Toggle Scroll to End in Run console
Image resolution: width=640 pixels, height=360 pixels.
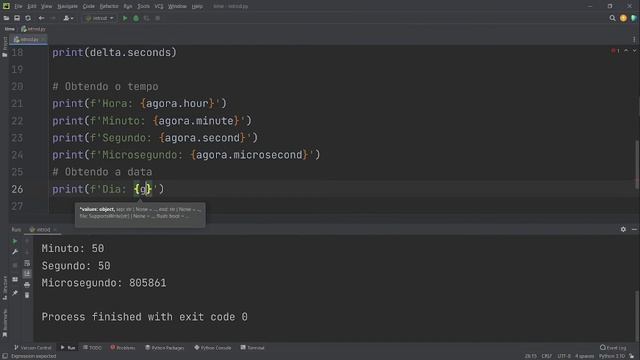point(27,273)
